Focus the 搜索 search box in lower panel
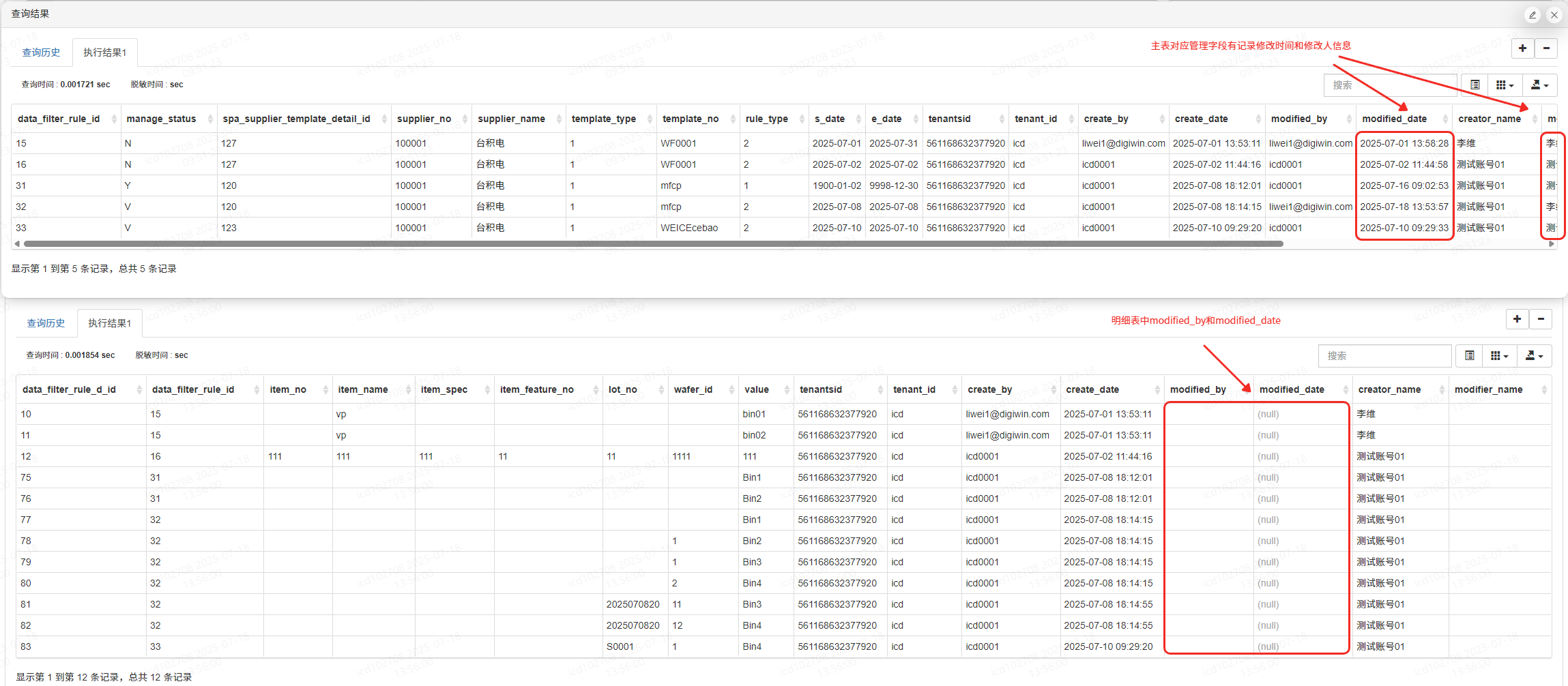Screen dimensions: 1568x686 click(1385, 356)
